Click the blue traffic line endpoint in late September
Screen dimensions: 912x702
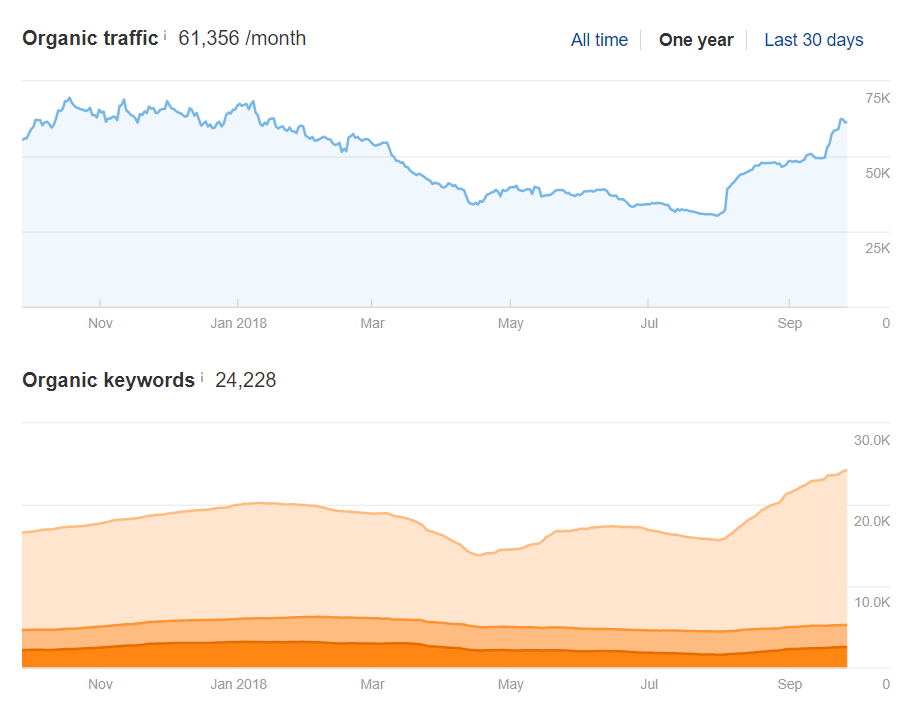[846, 122]
